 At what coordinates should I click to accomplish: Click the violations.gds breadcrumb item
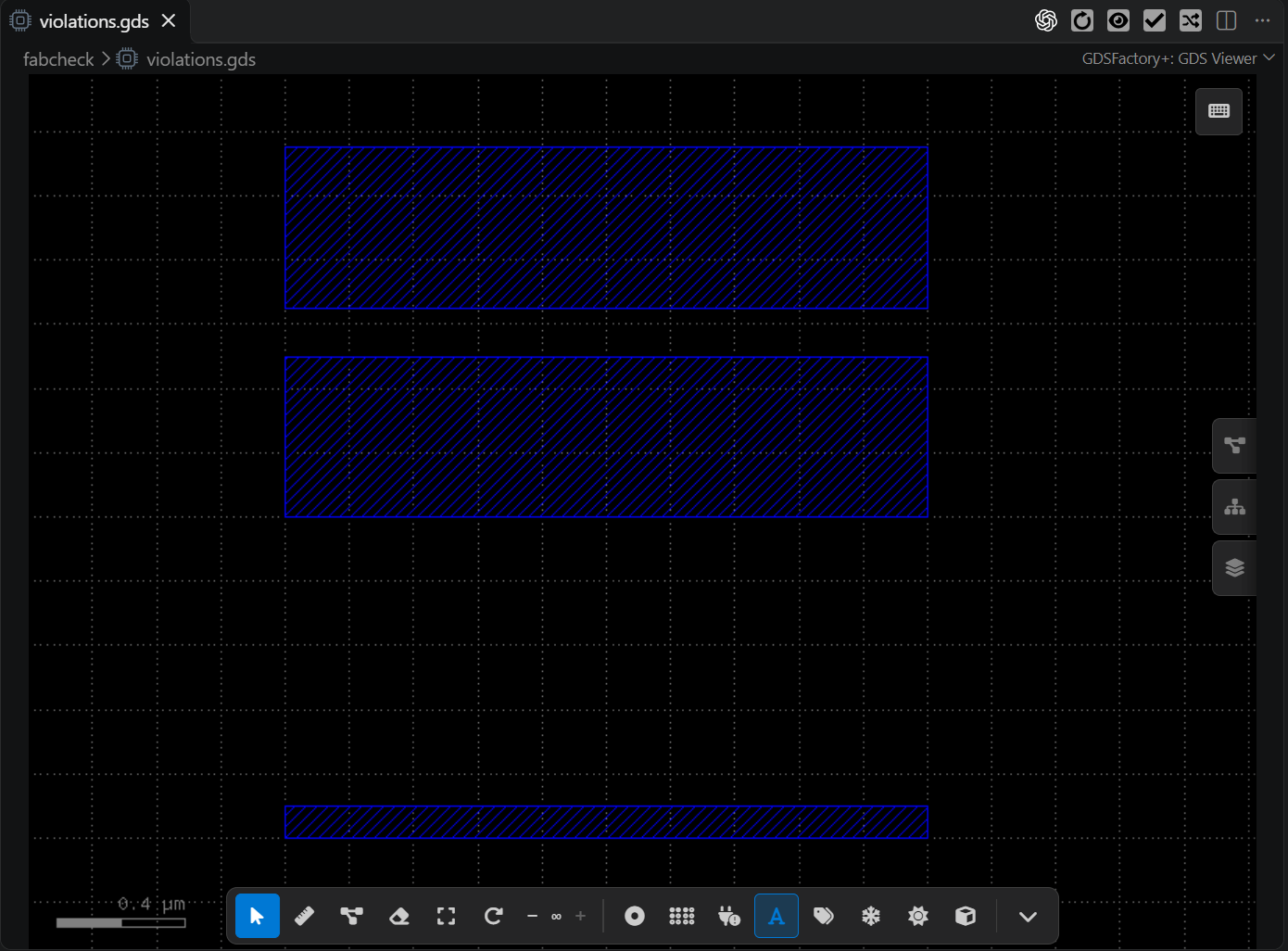click(186, 59)
